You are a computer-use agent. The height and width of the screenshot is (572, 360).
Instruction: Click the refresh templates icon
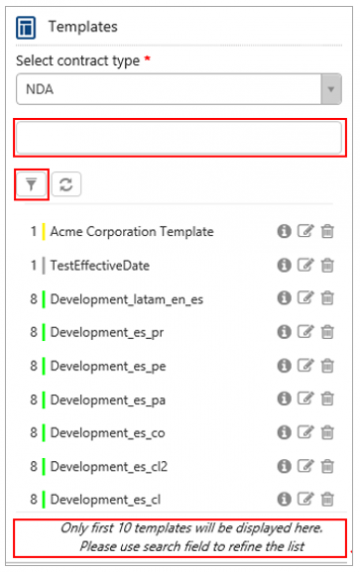click(66, 184)
